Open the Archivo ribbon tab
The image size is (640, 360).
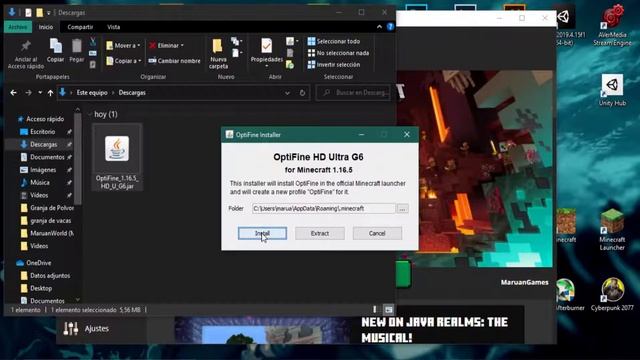[x=18, y=27]
